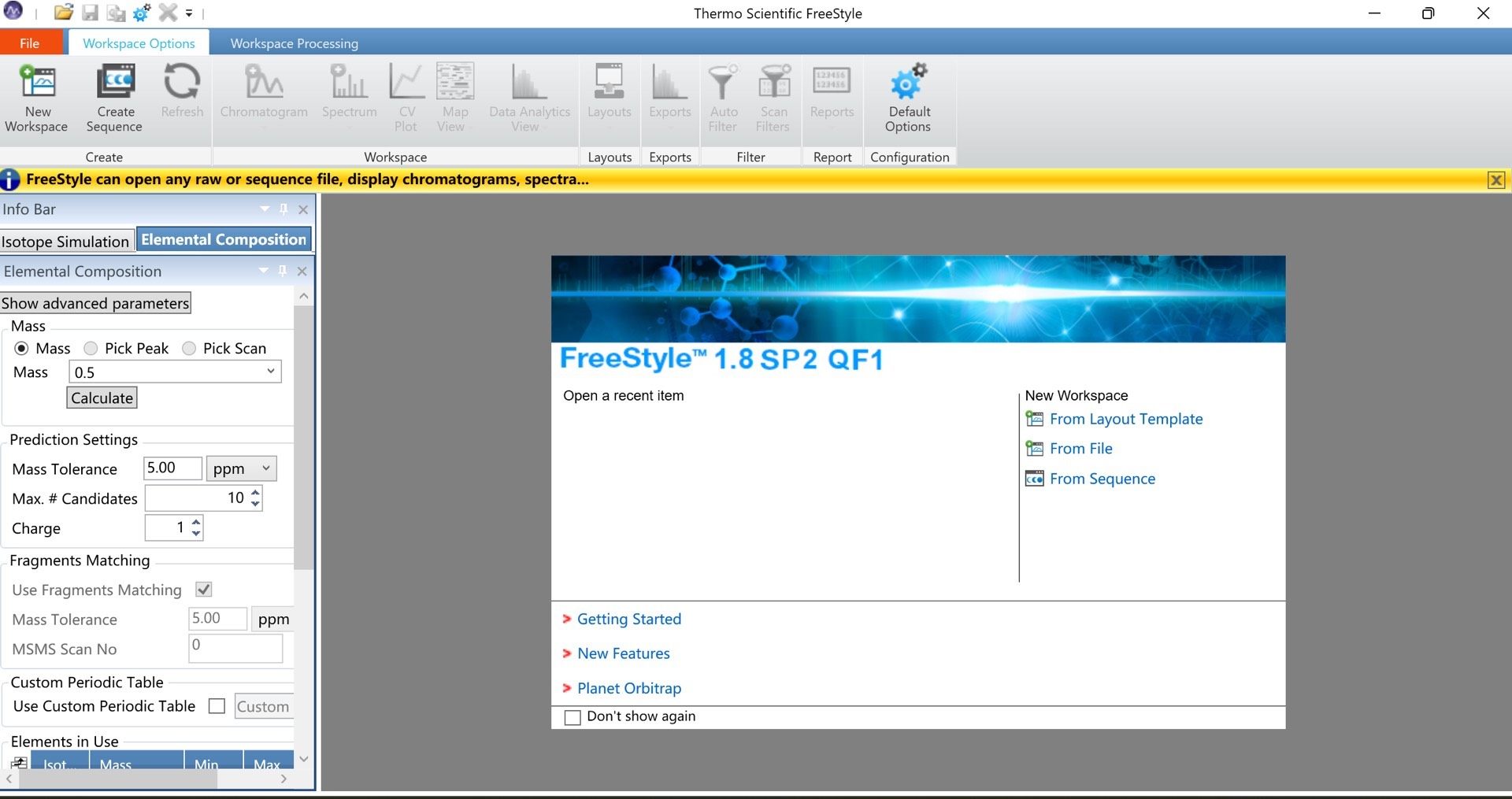Viewport: 1512px width, 799px height.
Task: Open the Customize Quick Access Toolbar arrow
Action: click(189, 13)
